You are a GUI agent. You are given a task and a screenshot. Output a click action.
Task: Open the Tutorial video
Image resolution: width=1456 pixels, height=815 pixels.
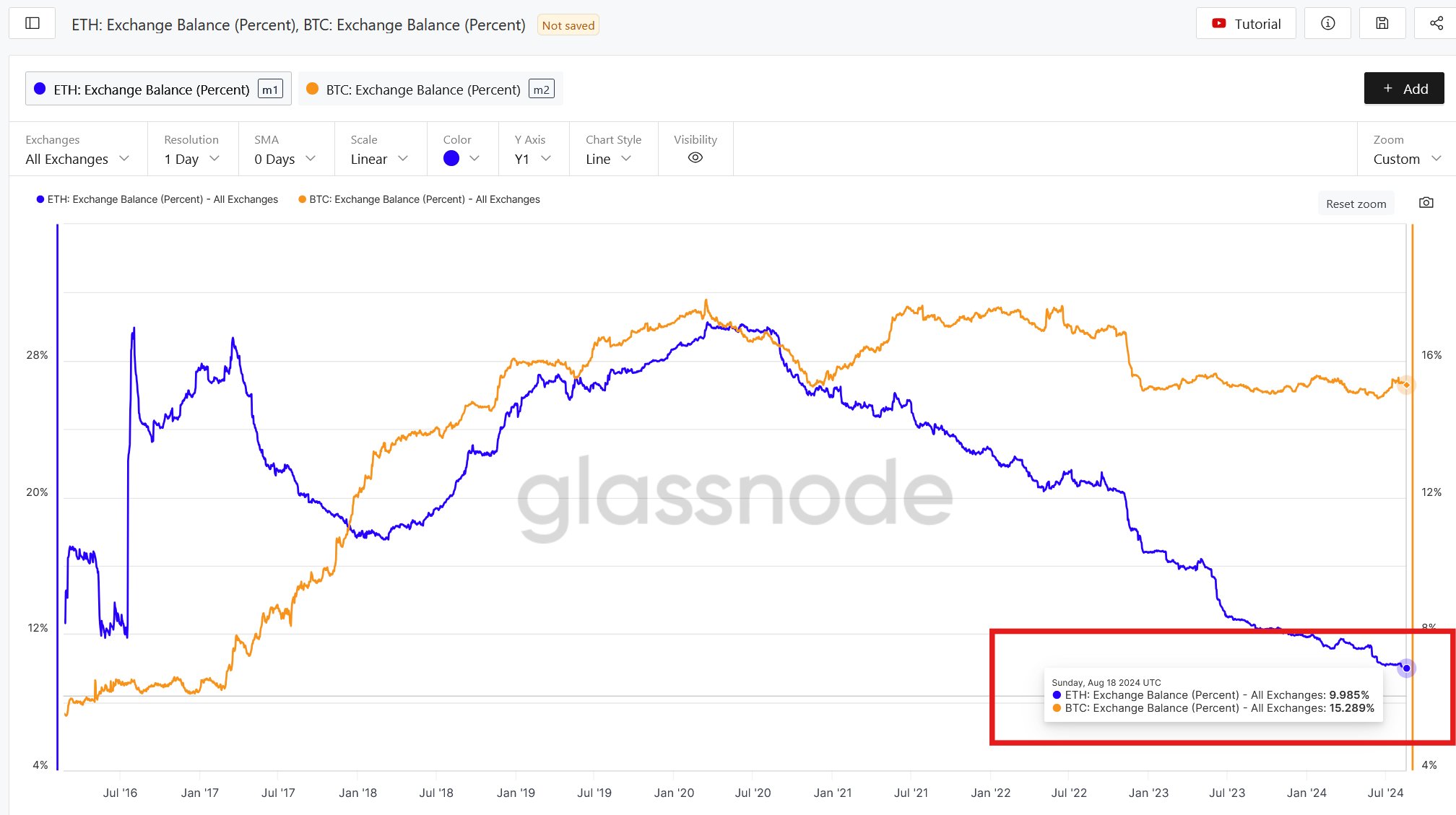1246,23
